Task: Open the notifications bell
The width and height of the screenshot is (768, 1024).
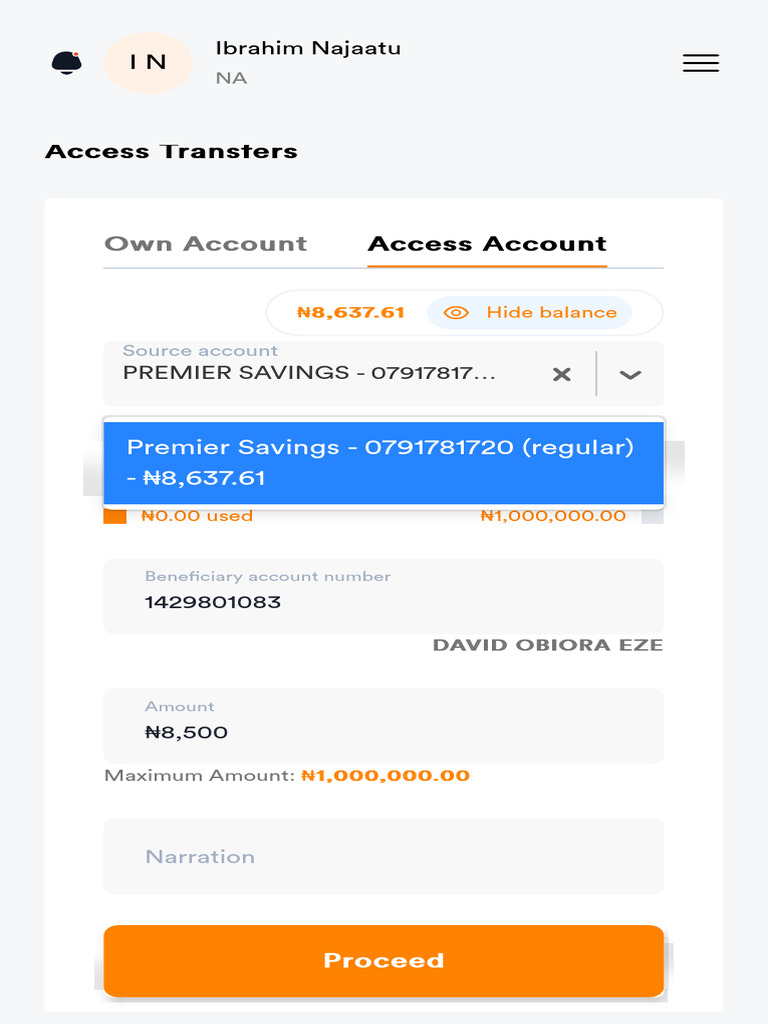Action: tap(66, 62)
